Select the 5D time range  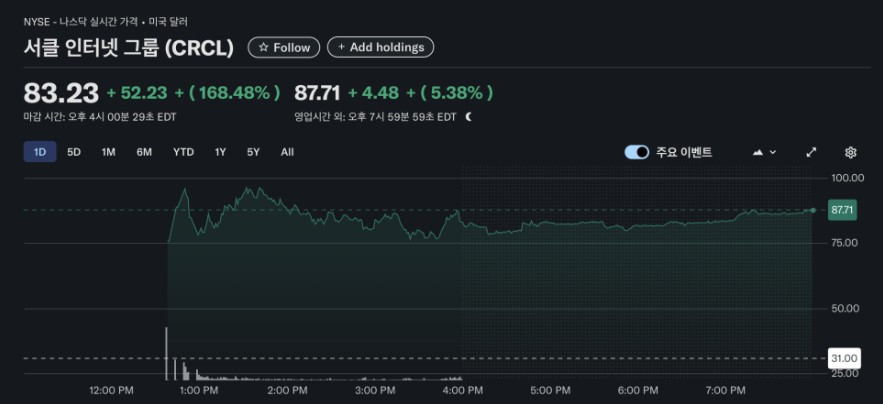pyautogui.click(x=74, y=152)
